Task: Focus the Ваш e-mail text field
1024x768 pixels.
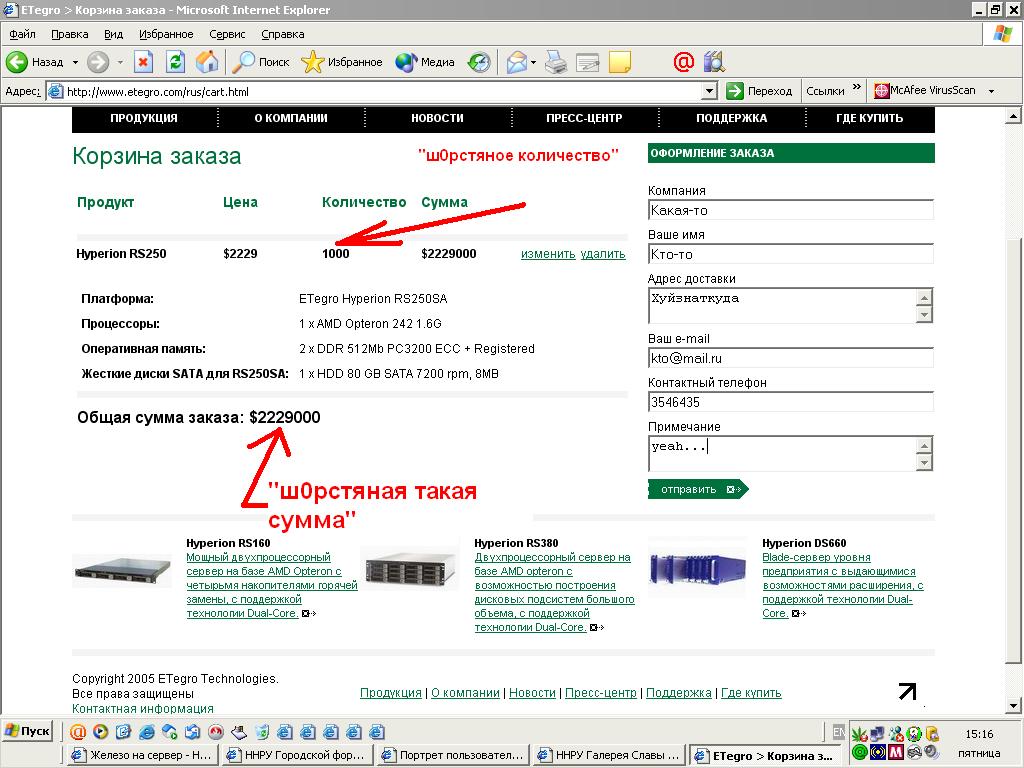Action: click(x=790, y=358)
